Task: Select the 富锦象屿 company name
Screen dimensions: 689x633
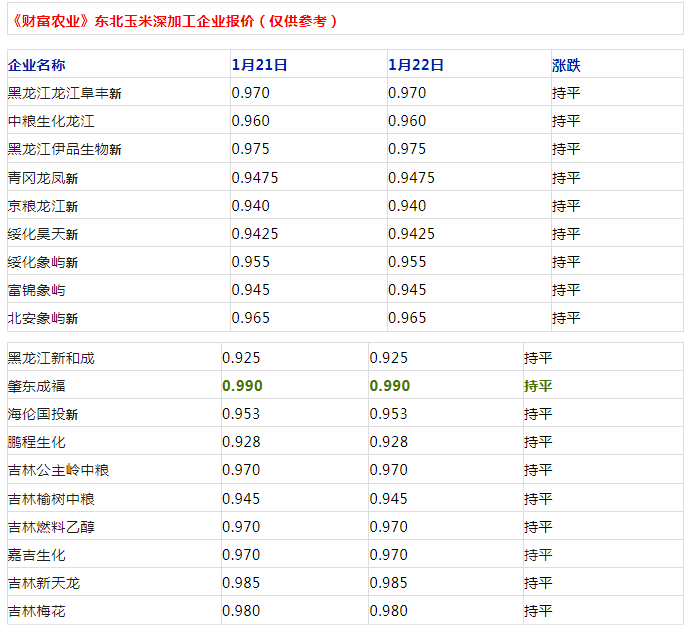Action: [37, 290]
